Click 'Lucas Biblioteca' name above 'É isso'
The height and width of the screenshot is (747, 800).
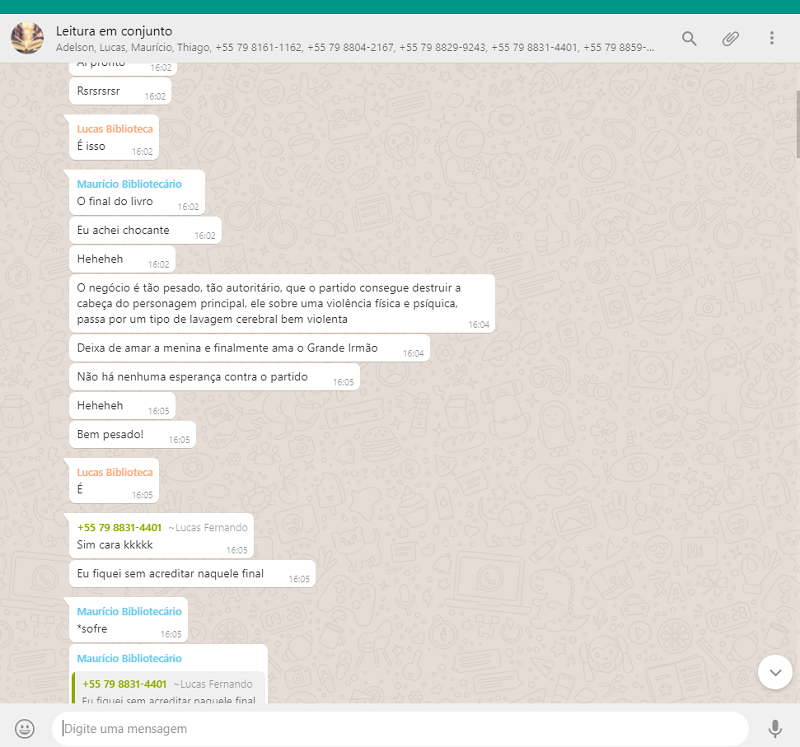click(x=115, y=129)
